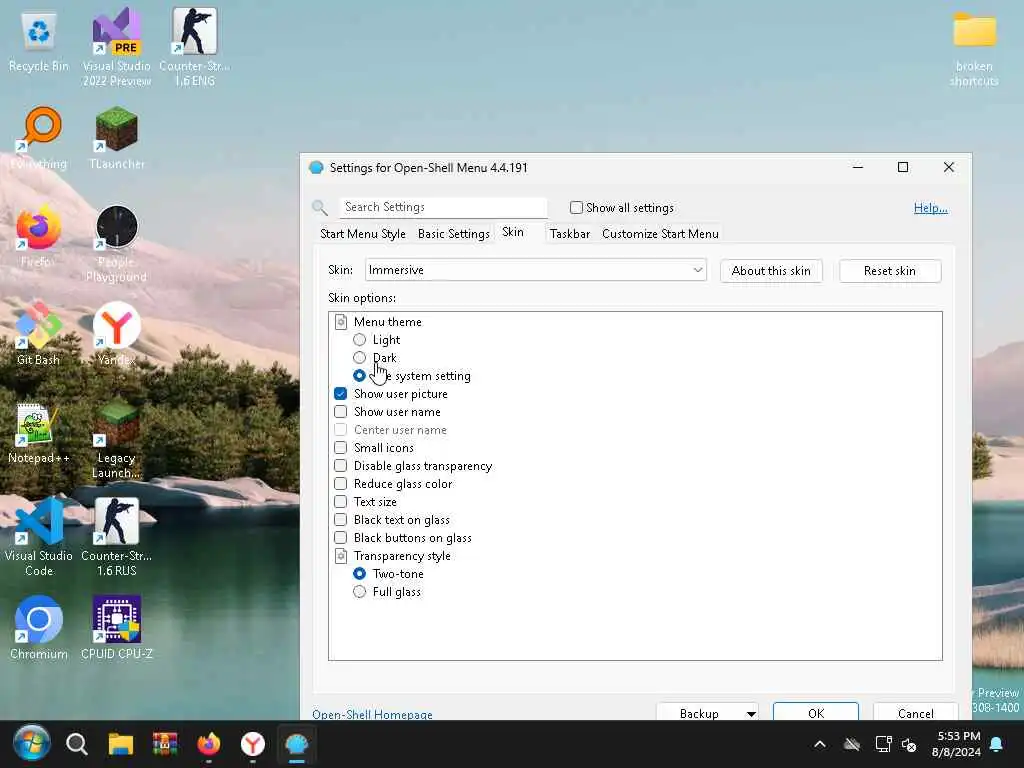Select the CPUID CPU-Z desktop icon

tap(117, 628)
